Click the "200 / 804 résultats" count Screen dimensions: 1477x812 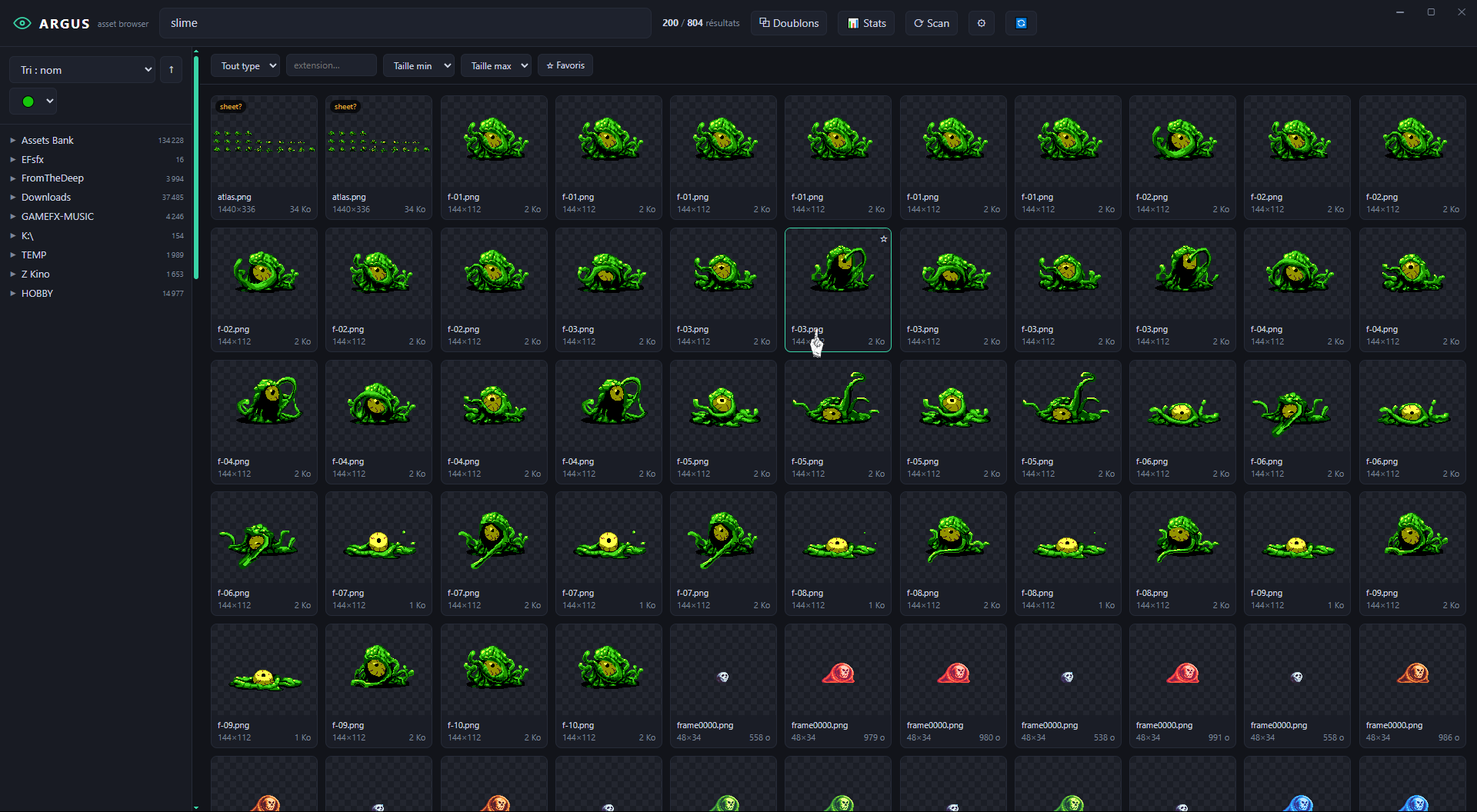[701, 23]
